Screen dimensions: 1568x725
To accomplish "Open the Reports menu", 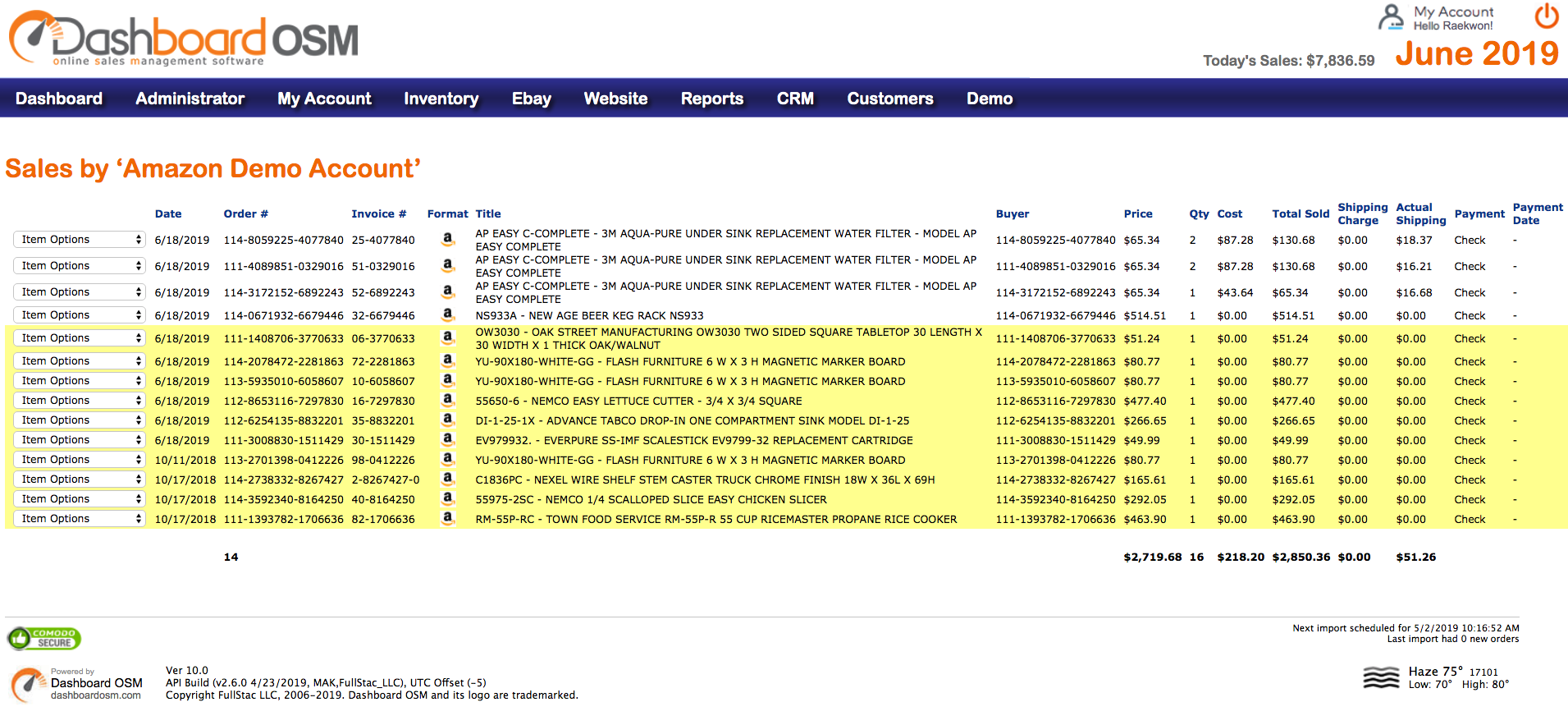I will pos(712,99).
